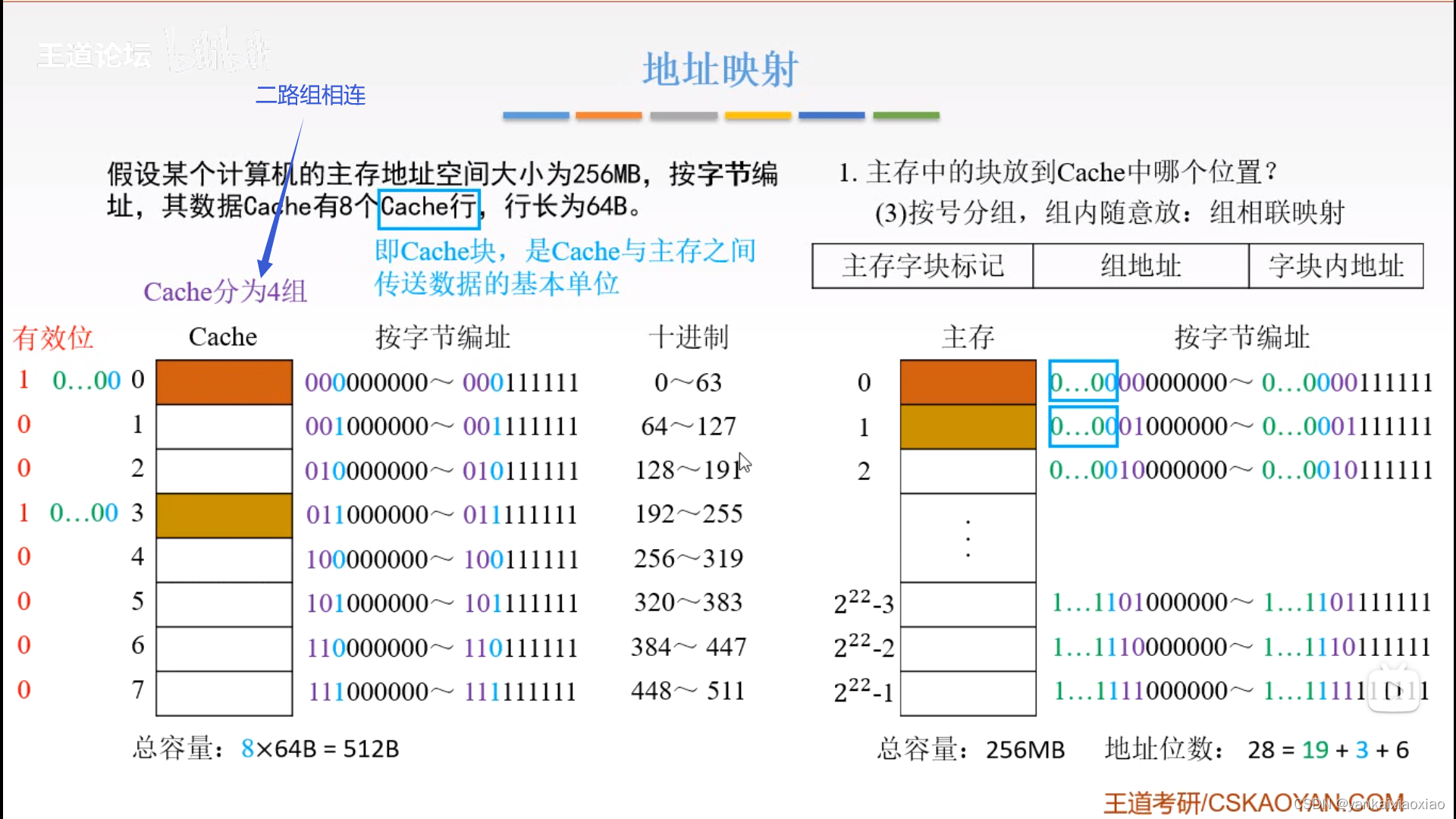Click the main memory address 0...0010000000 row

tap(1241, 470)
